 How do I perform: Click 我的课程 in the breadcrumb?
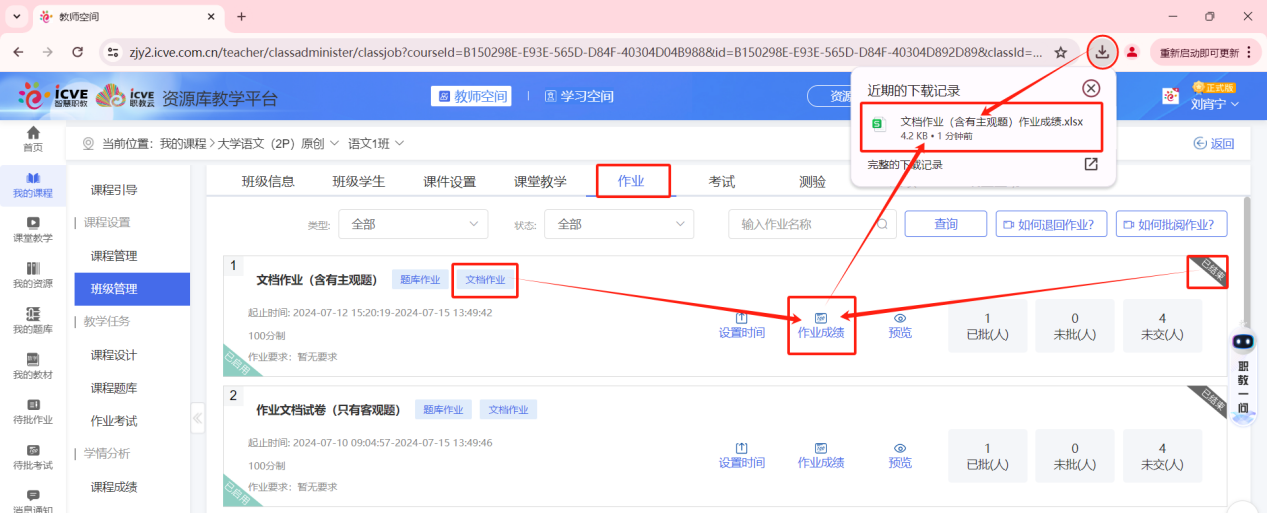(182, 144)
